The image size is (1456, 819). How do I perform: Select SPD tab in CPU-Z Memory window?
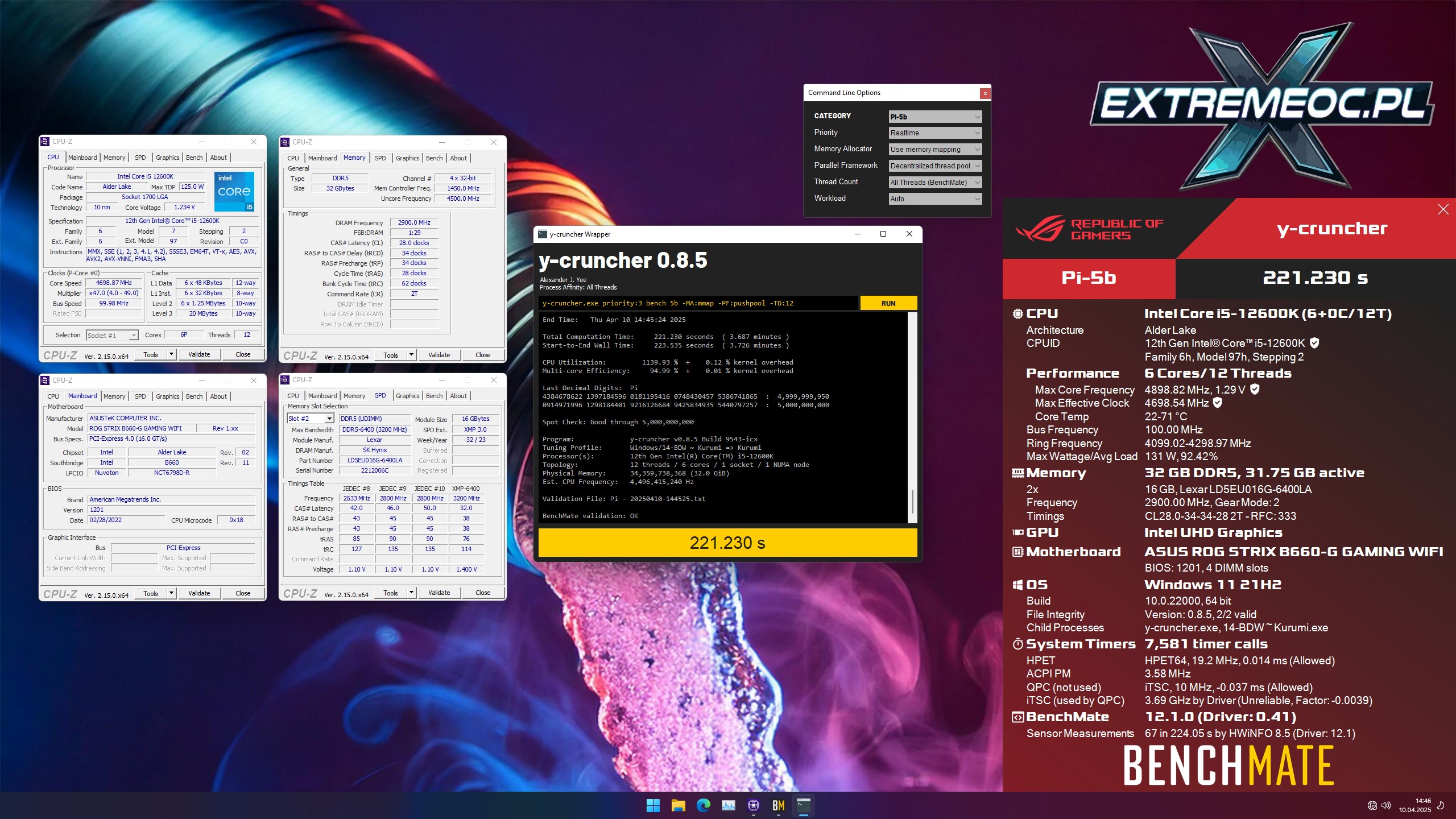click(380, 158)
